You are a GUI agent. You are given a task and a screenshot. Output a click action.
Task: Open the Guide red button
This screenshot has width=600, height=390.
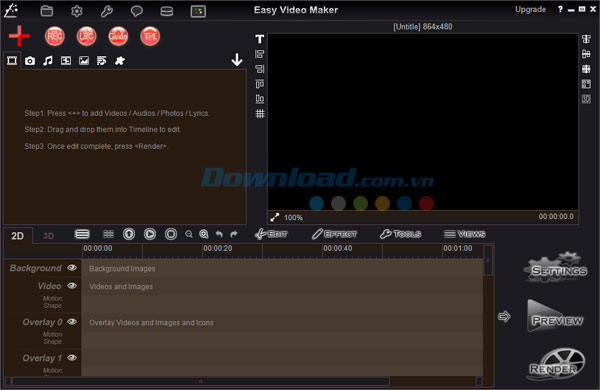(118, 36)
